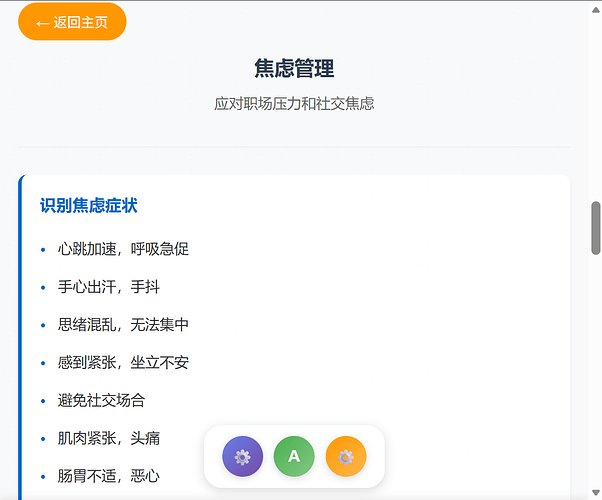Click the 返回主页 back button
Screen dimensions: 602x500
click(72, 22)
